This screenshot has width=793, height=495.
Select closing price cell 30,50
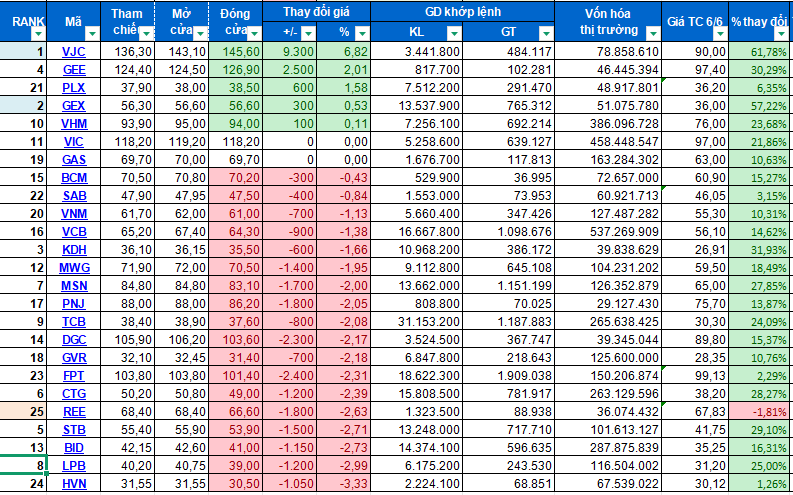point(236,484)
